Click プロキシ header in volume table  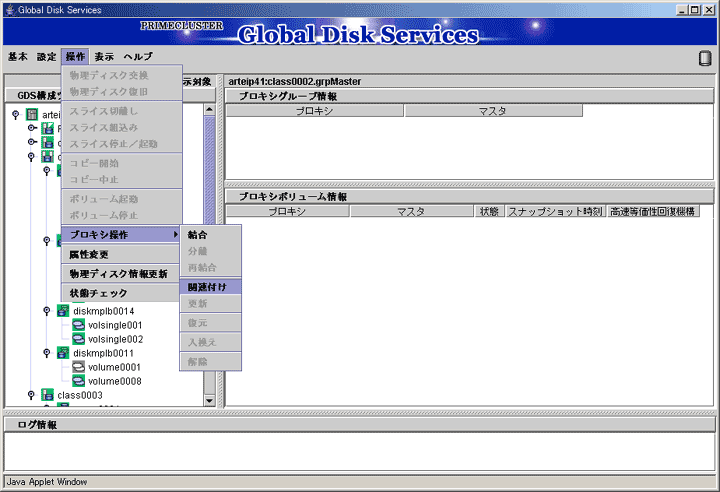click(287, 211)
